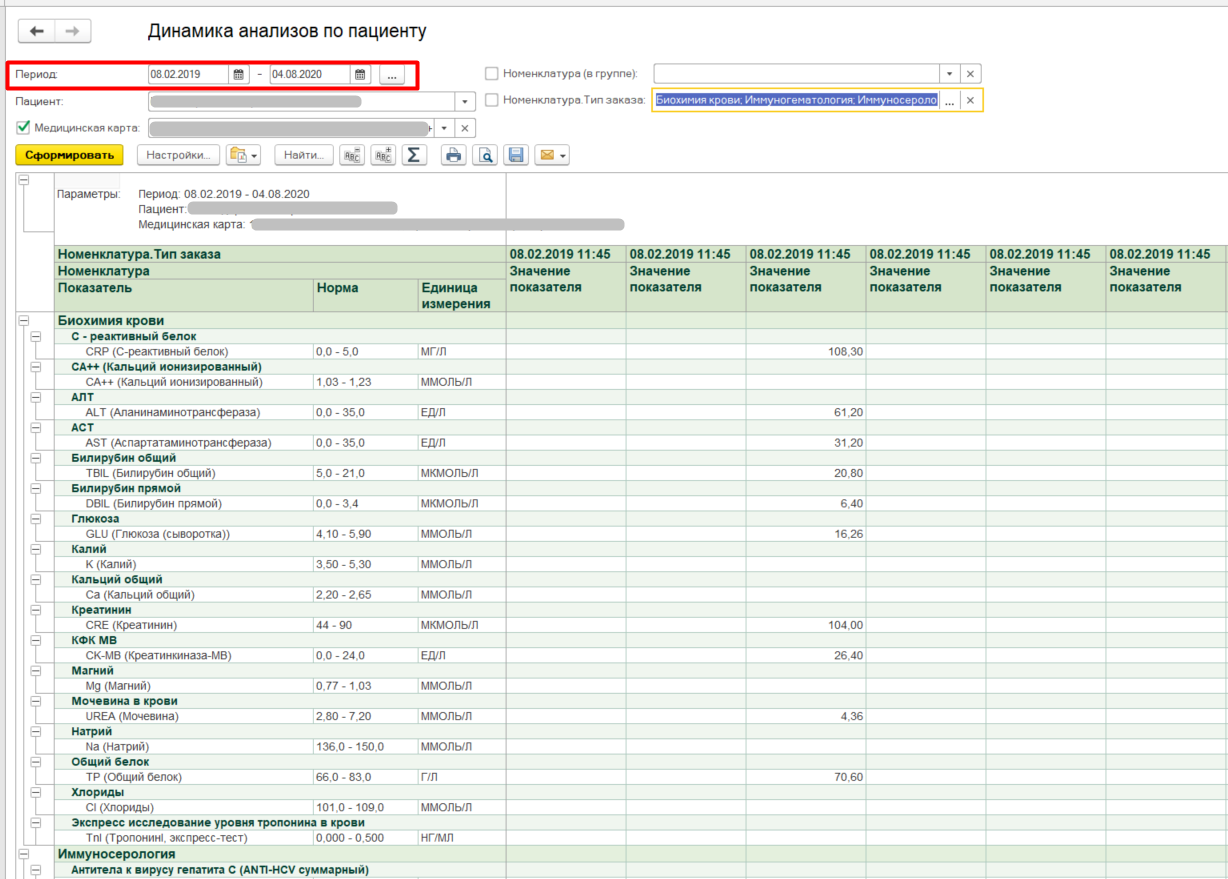
Task: Expand all groups toolbar icon
Action: point(383,155)
